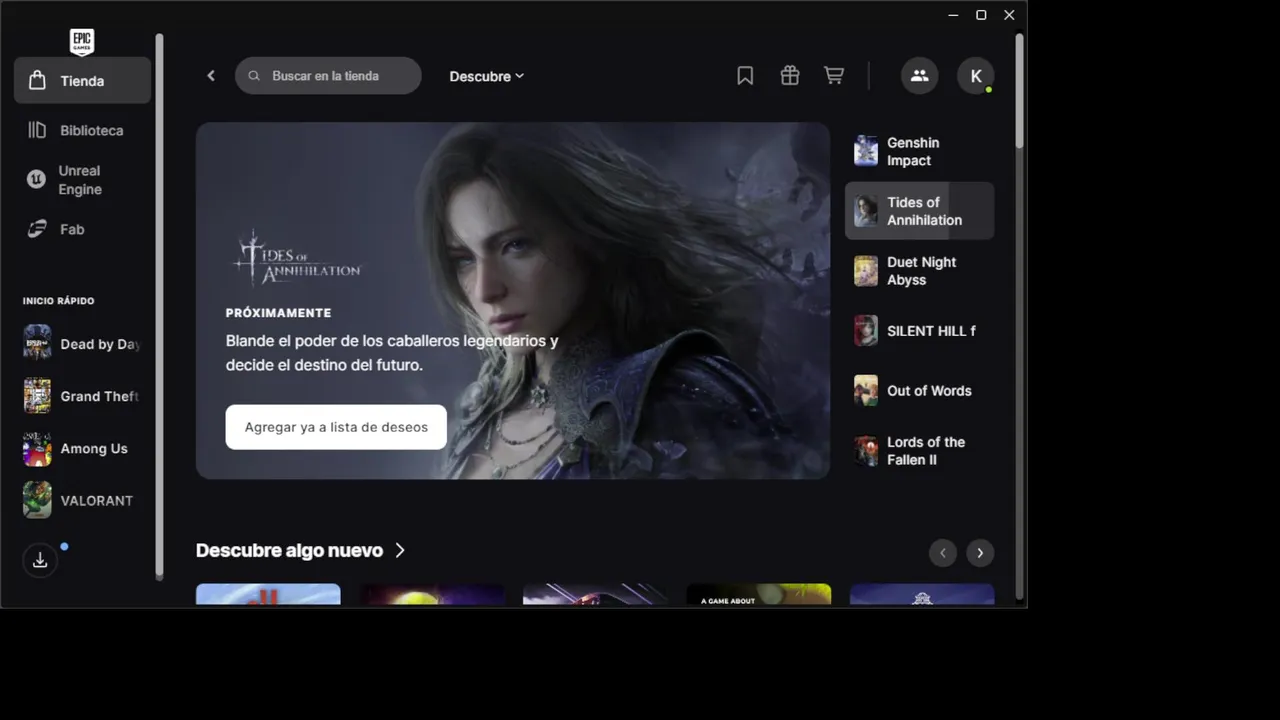Open the wishlist bookmark icon
Screen dimensions: 1280x720
[x=745, y=76]
